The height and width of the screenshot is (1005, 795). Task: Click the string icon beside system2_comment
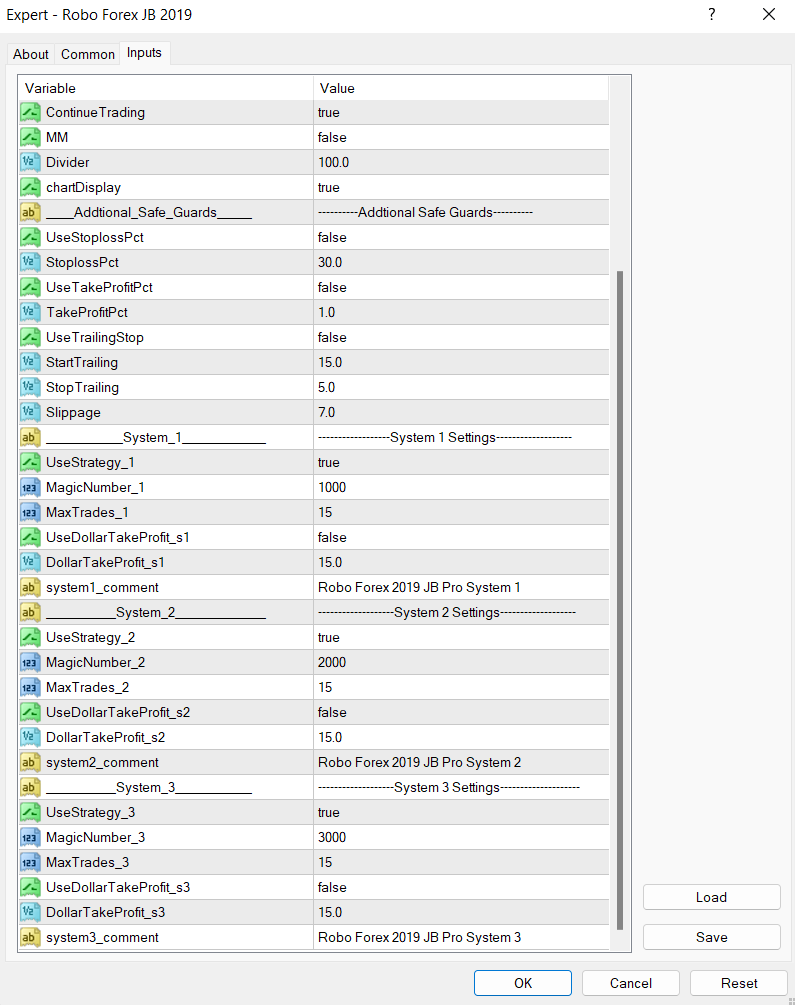(30, 763)
